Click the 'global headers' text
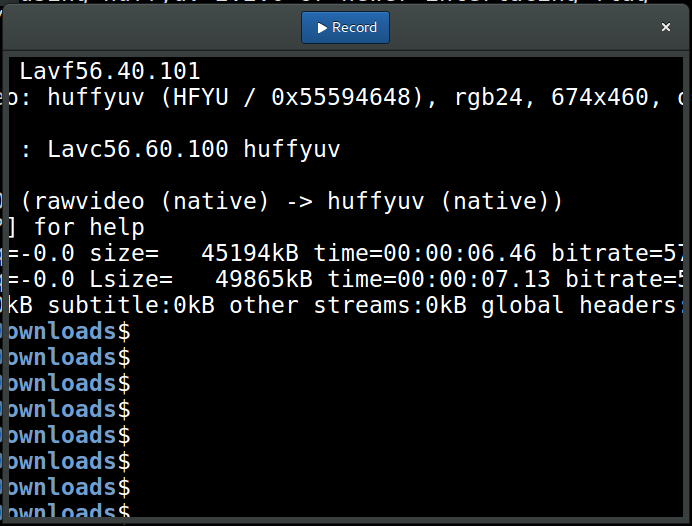 578,306
